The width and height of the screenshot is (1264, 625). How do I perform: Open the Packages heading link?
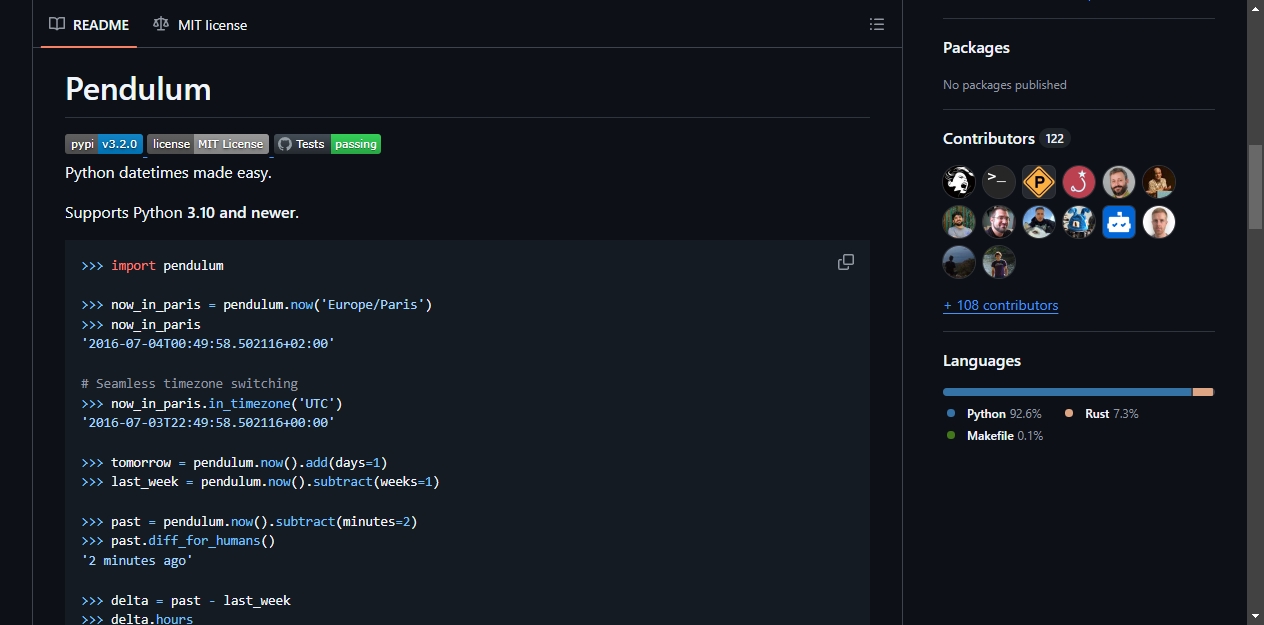point(976,47)
